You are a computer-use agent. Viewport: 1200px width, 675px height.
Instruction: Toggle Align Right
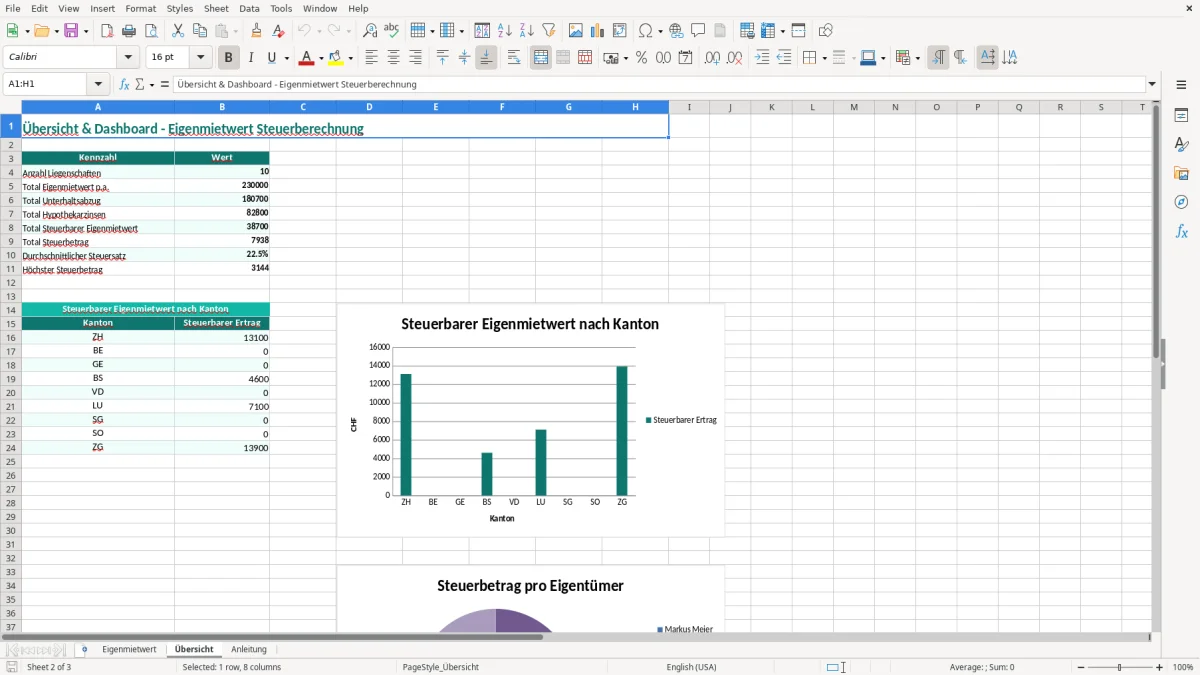pyautogui.click(x=416, y=58)
